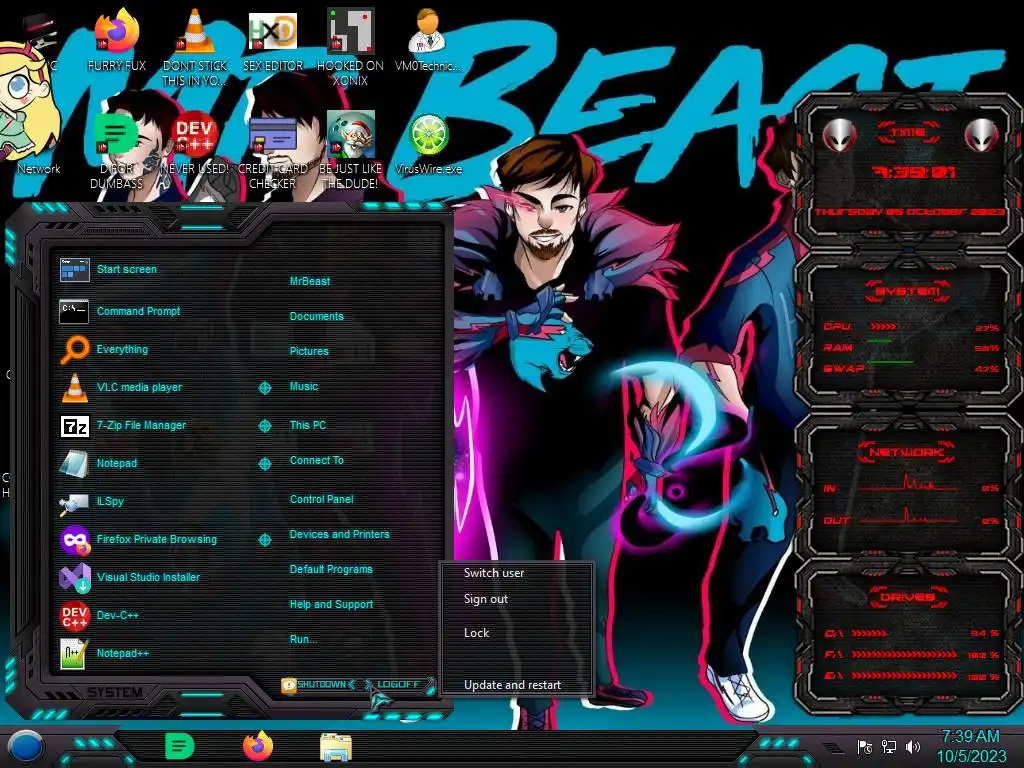
Task: Launch Everything search from start menu
Action: 103,349
